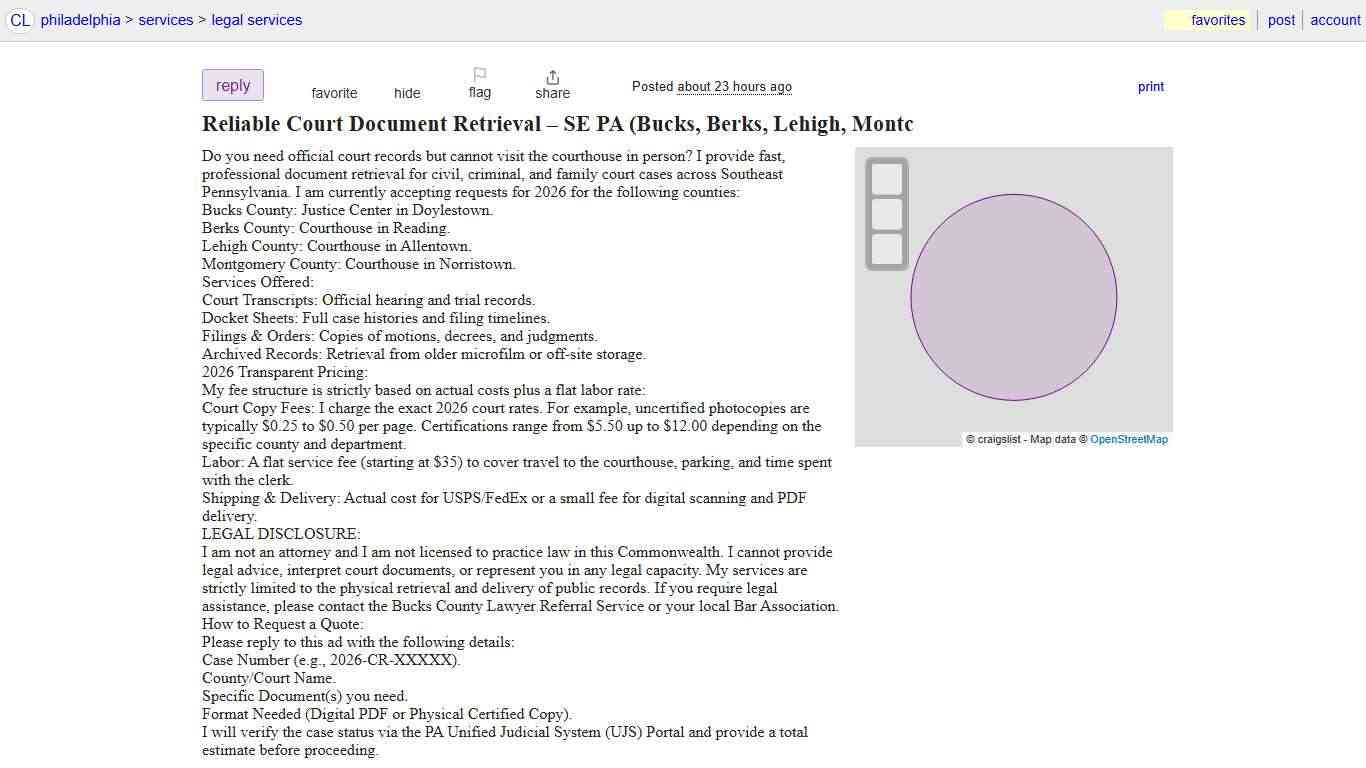
Task: Flag this posting using the flag icon
Action: coord(479,84)
